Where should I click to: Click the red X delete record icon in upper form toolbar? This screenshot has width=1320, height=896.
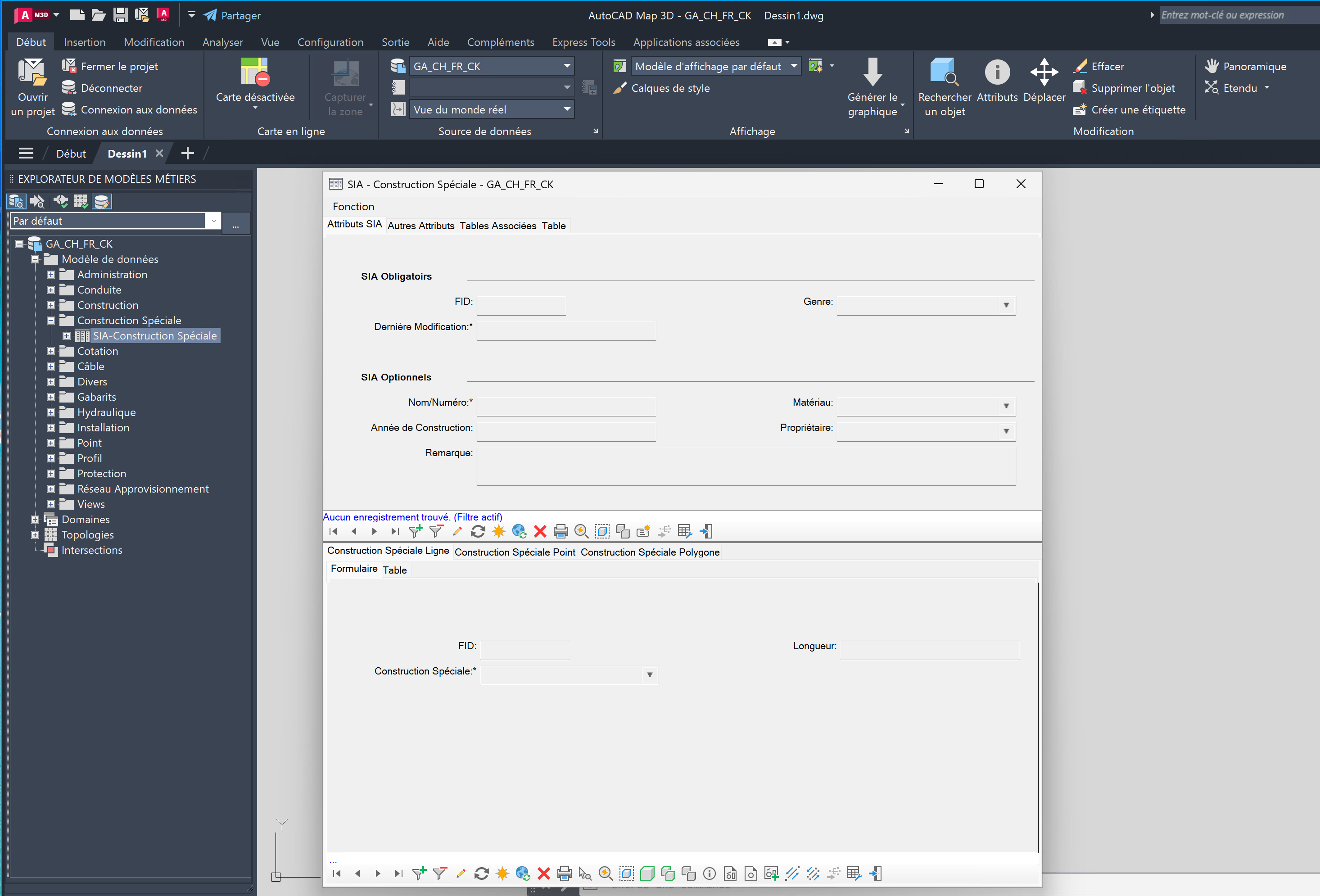(x=540, y=531)
